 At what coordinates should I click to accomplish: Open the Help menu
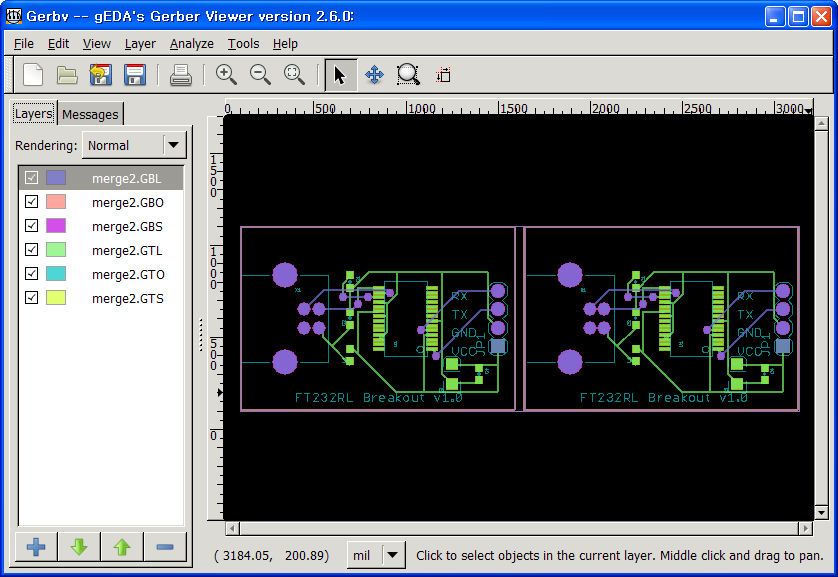pyautogui.click(x=285, y=44)
